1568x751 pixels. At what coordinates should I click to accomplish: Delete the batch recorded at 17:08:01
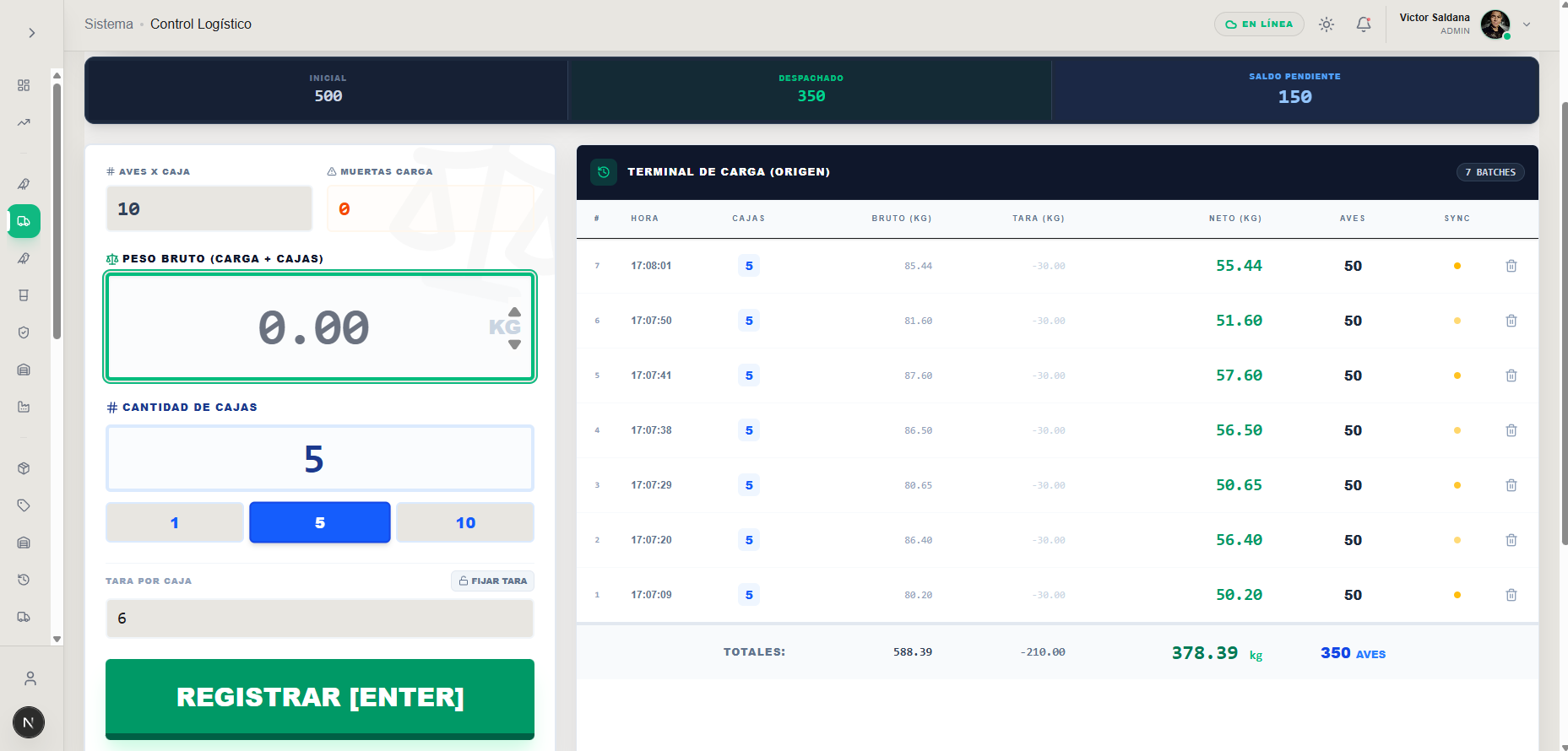pyautogui.click(x=1511, y=266)
